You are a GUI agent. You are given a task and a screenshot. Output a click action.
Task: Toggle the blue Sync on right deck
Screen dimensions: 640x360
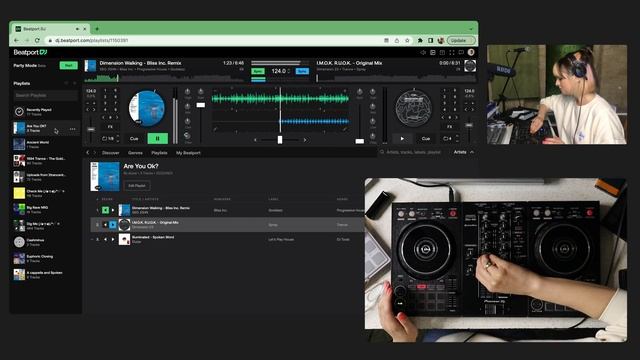[x=302, y=71]
